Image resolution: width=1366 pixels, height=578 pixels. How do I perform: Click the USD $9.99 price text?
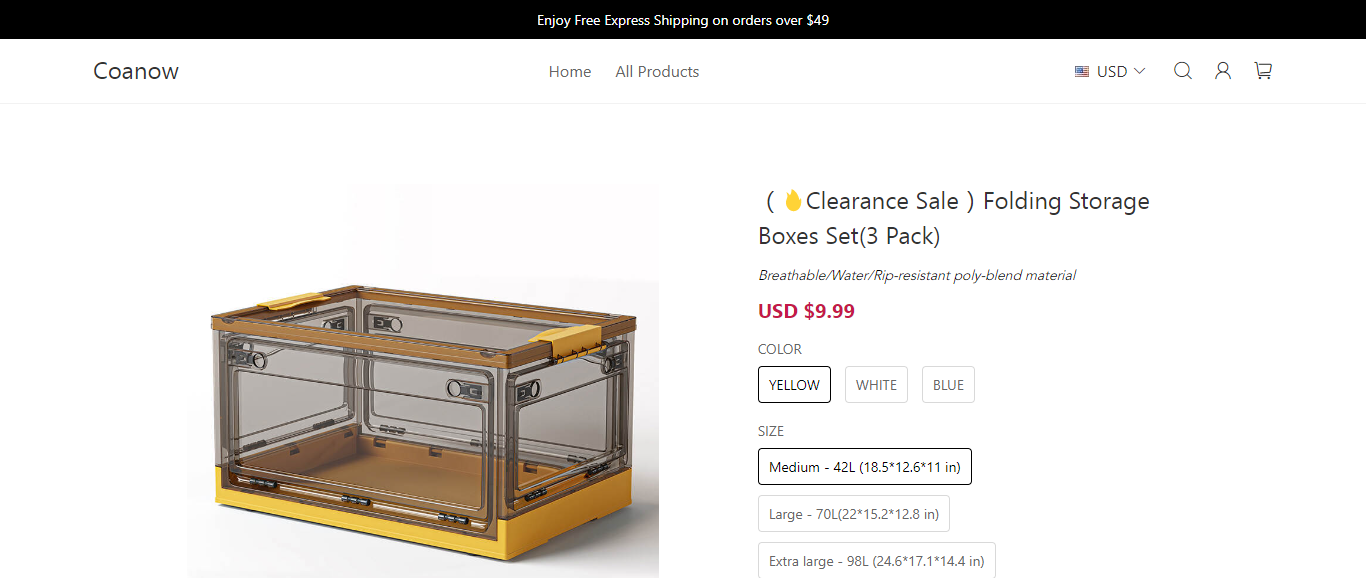pyautogui.click(x=806, y=311)
